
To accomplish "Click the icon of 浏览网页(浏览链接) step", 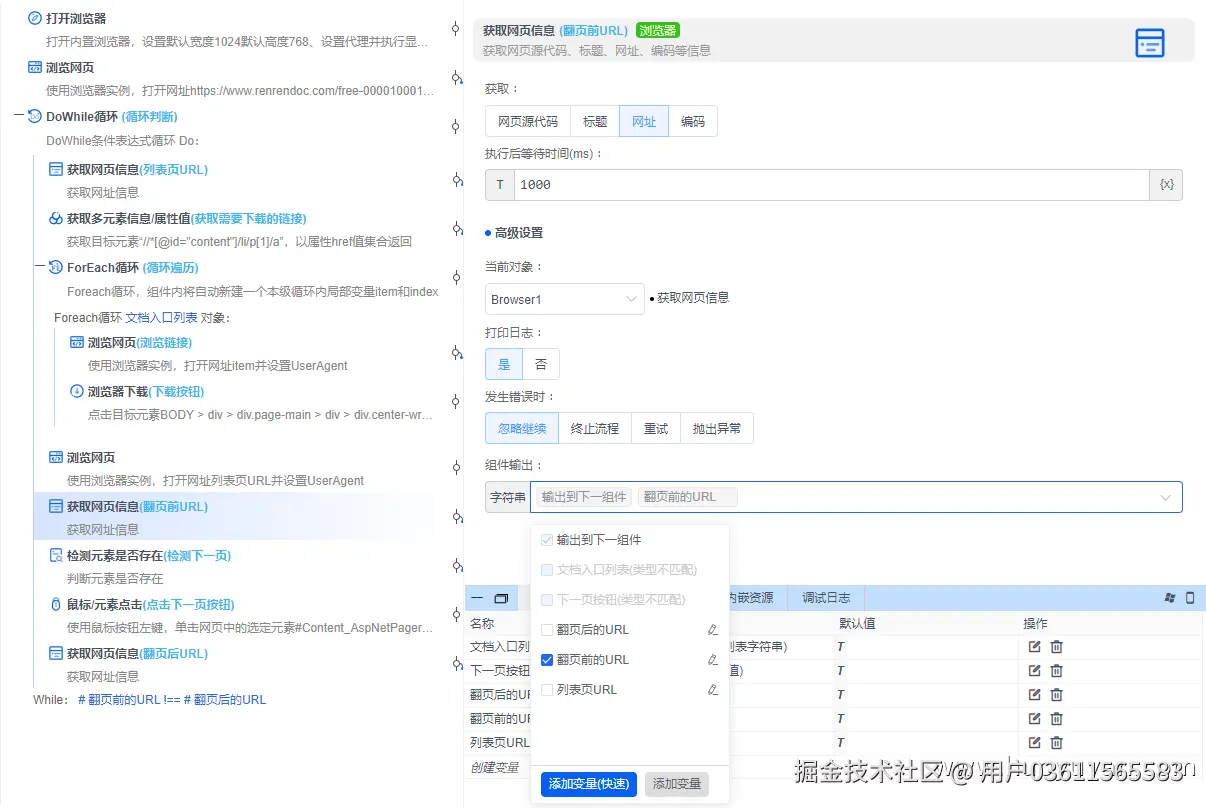I will click(77, 342).
